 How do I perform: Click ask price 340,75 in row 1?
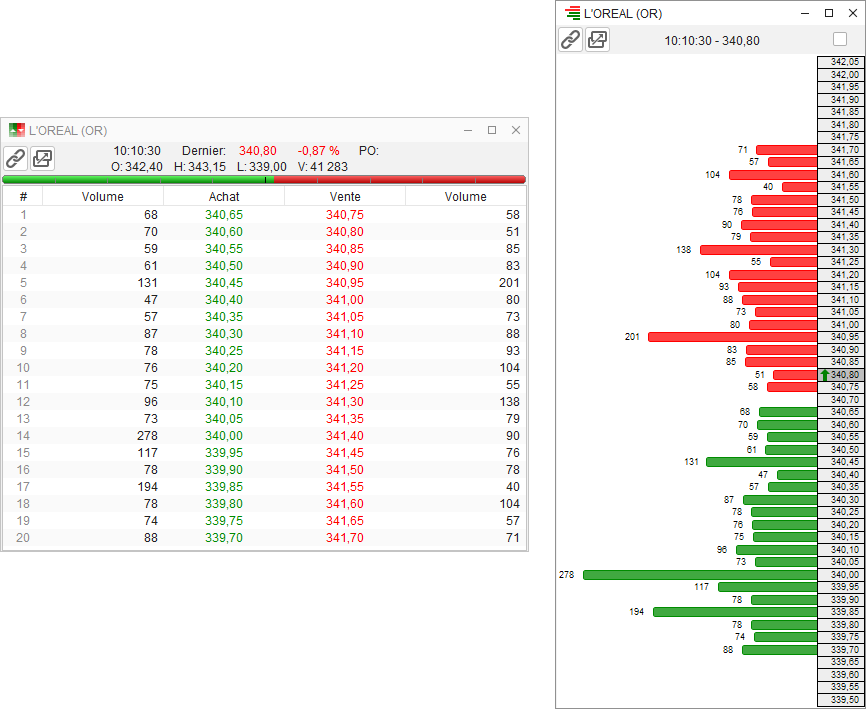(x=345, y=215)
